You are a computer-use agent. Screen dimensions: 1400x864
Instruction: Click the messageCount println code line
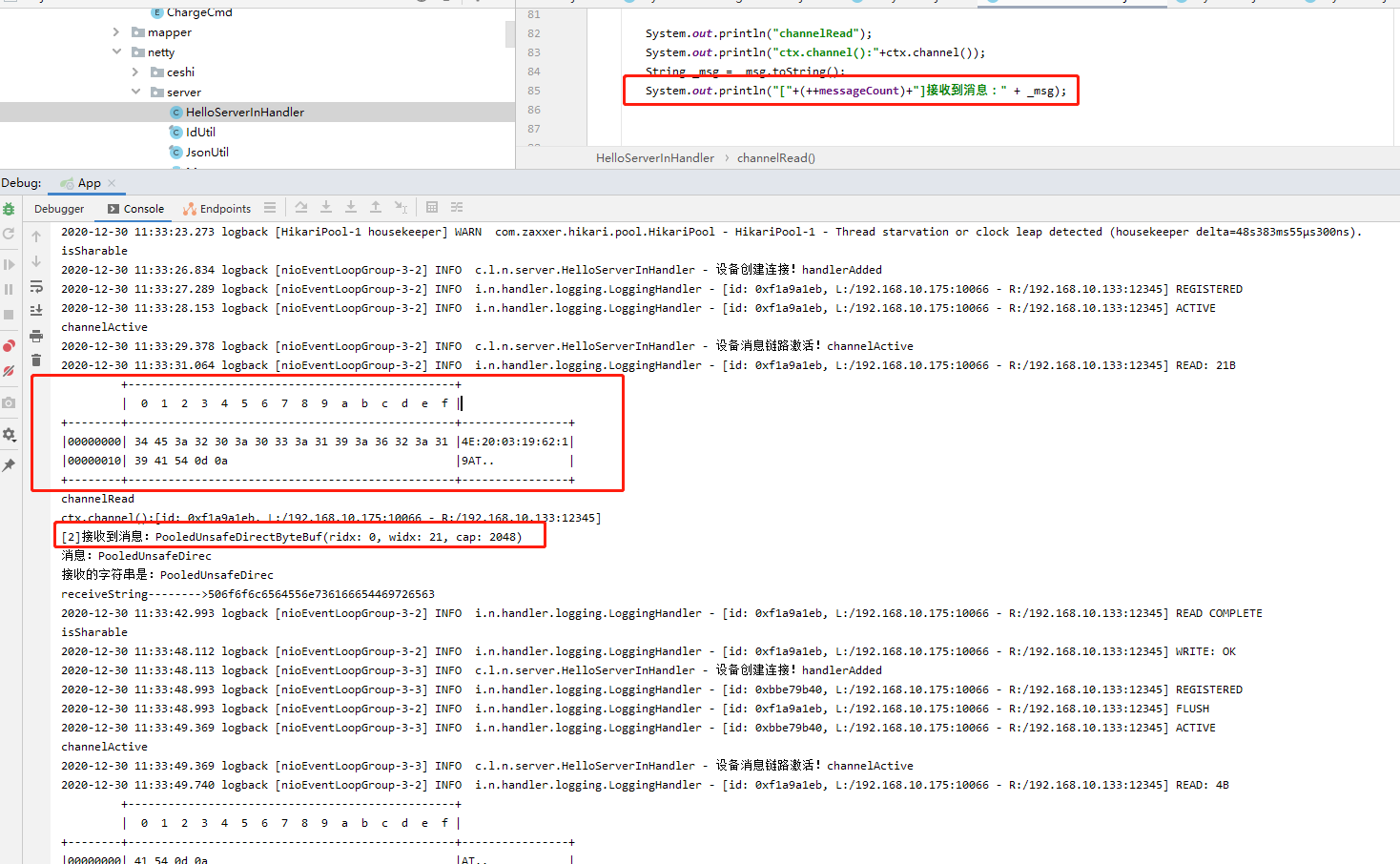click(x=855, y=91)
